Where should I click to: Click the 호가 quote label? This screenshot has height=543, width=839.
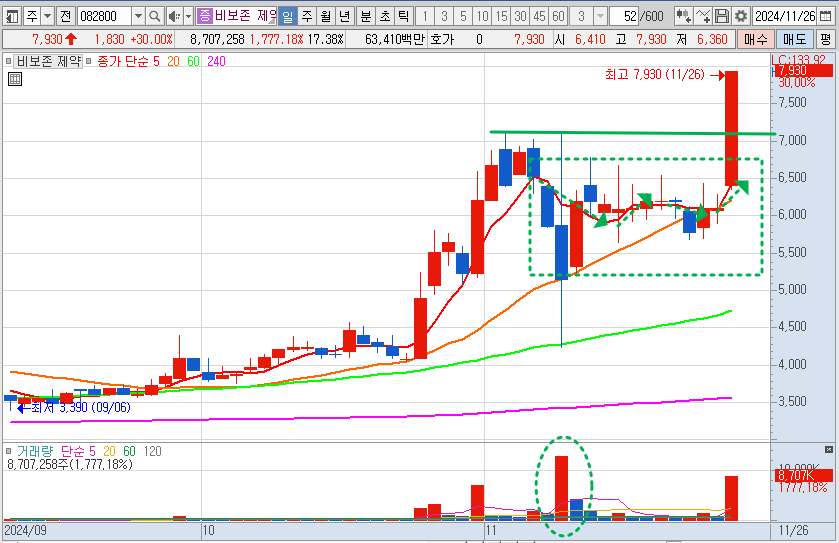(441, 39)
